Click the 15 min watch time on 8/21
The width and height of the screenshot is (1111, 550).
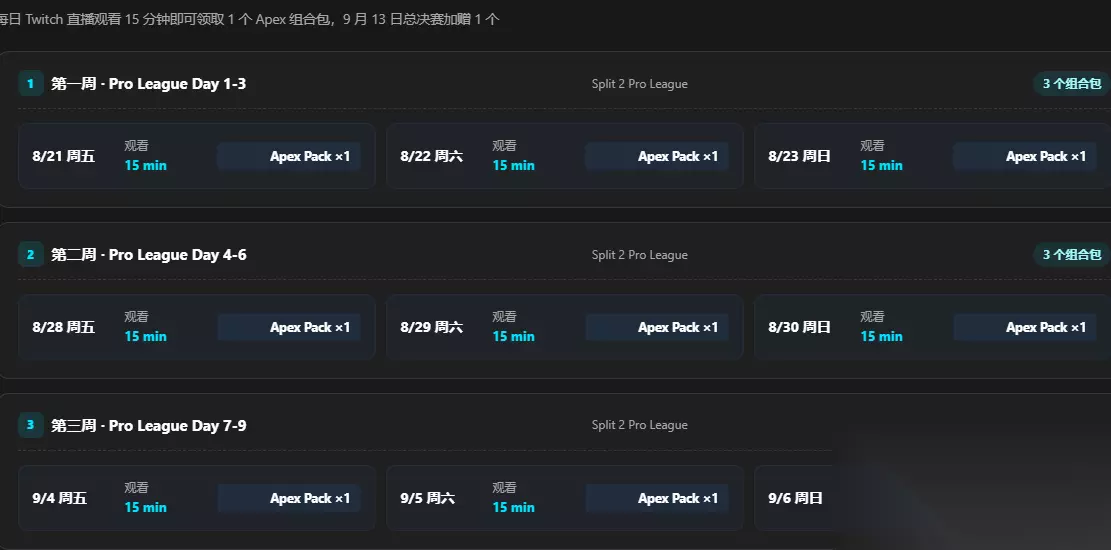tap(146, 165)
